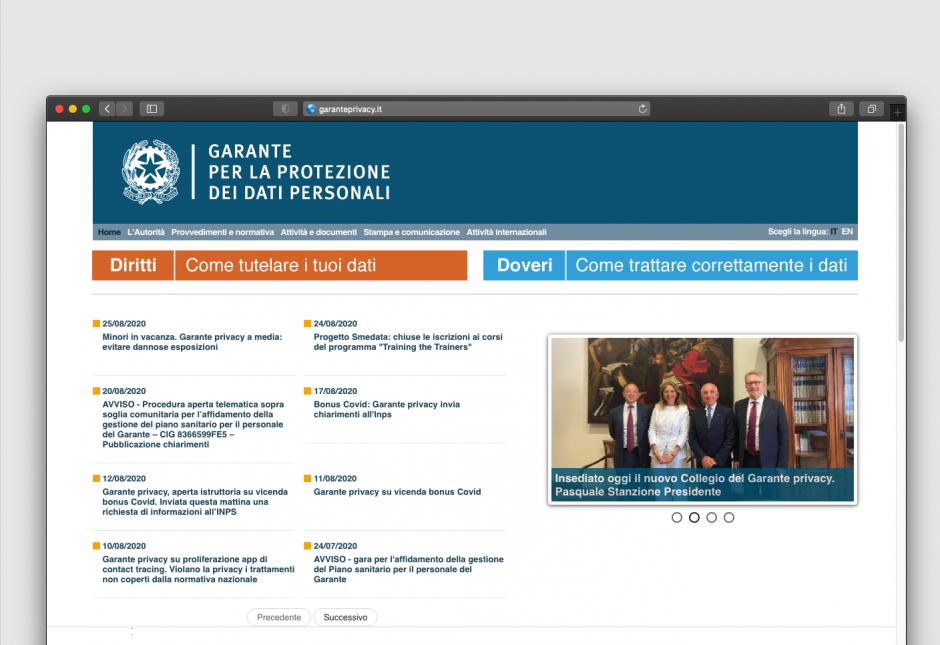Open the Provvedimenti e normativa menu
940x645 pixels.
tap(222, 232)
